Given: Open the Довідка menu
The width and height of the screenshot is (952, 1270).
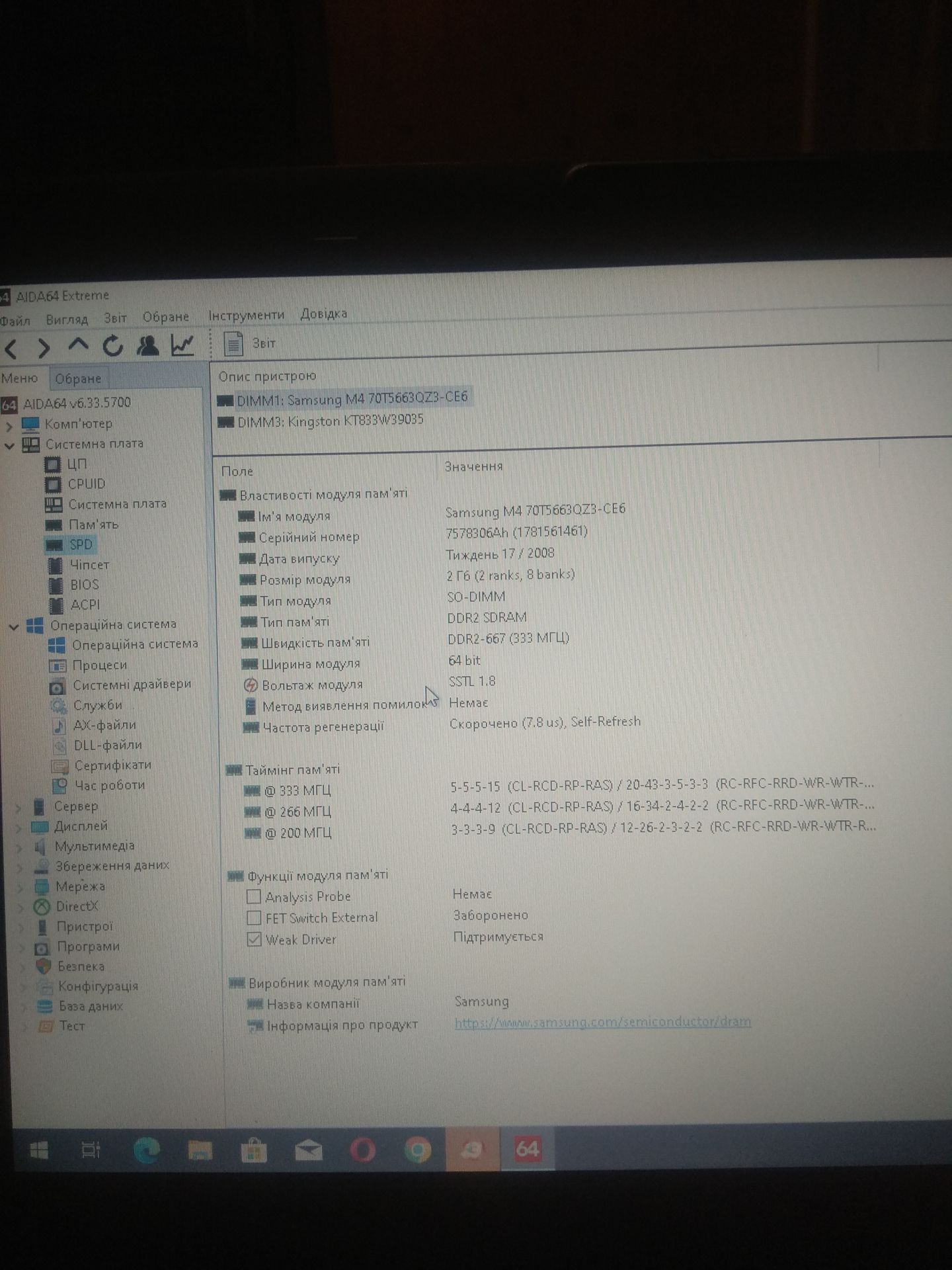Looking at the screenshot, I should point(323,314).
